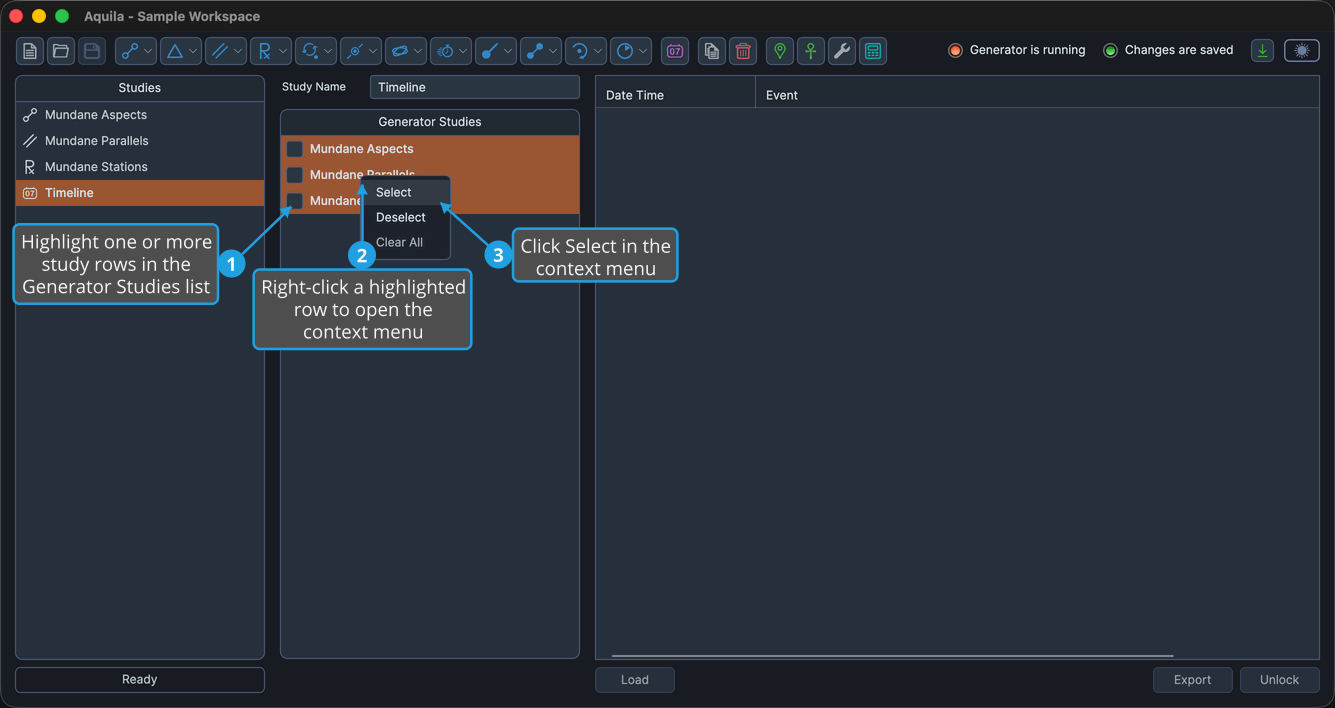1335x708 pixels.
Task: Click the events table horizontal scrollbar
Action: 892,656
